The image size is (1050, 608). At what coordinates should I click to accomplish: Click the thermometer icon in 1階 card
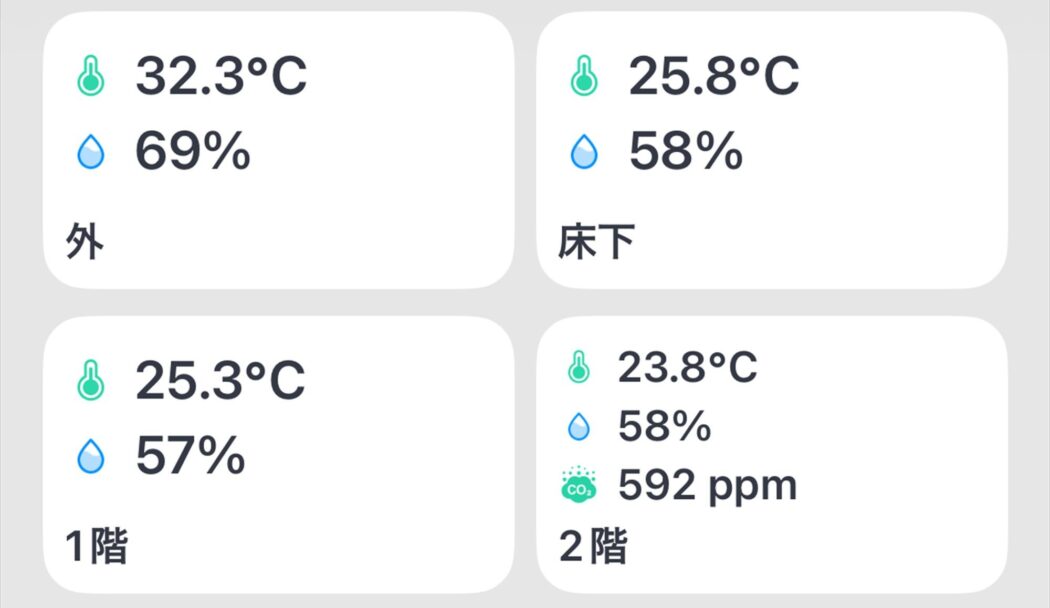click(90, 380)
